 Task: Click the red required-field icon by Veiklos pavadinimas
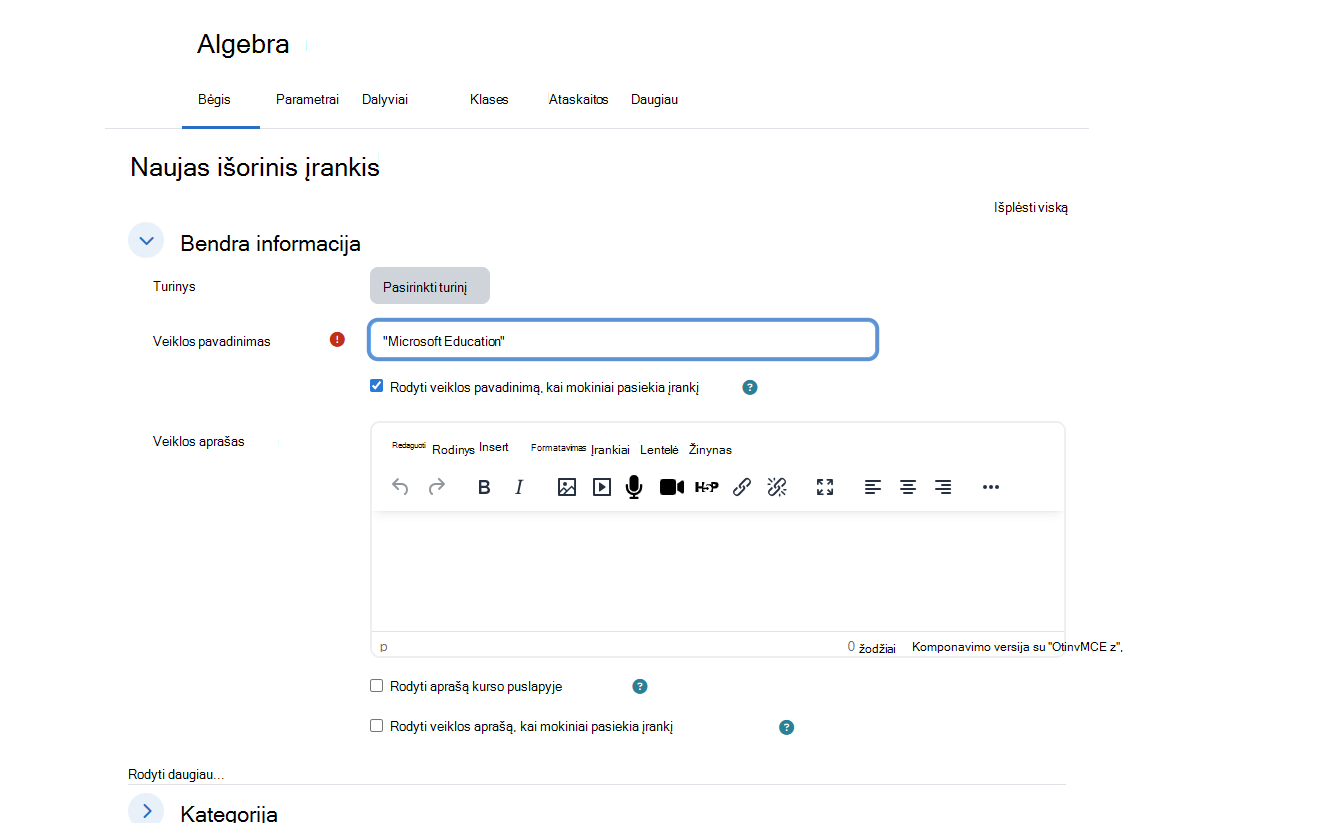pos(337,340)
